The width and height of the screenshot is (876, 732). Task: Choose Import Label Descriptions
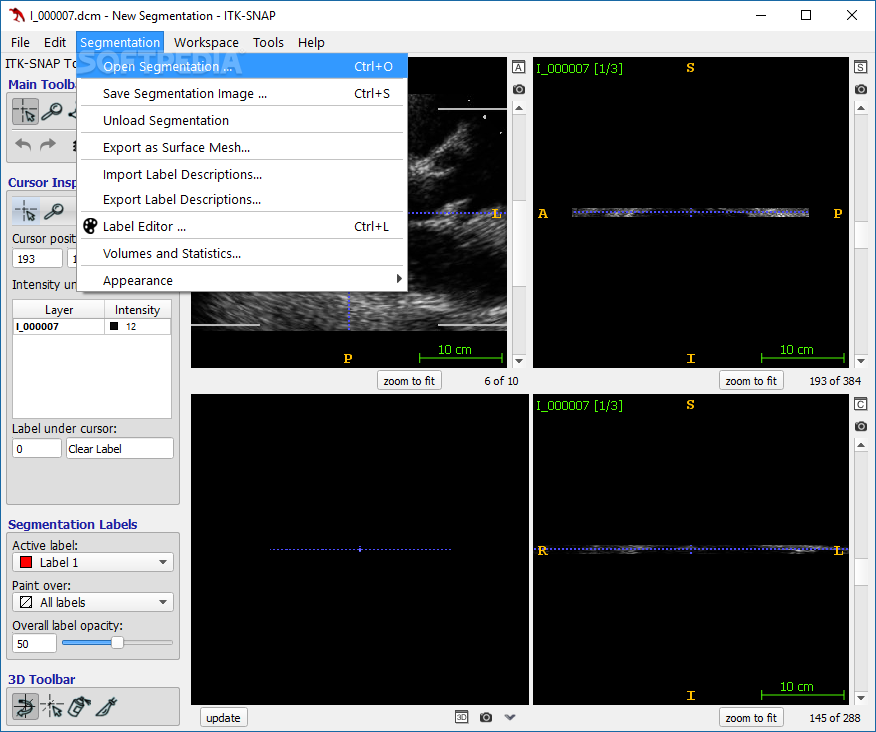click(x=242, y=174)
